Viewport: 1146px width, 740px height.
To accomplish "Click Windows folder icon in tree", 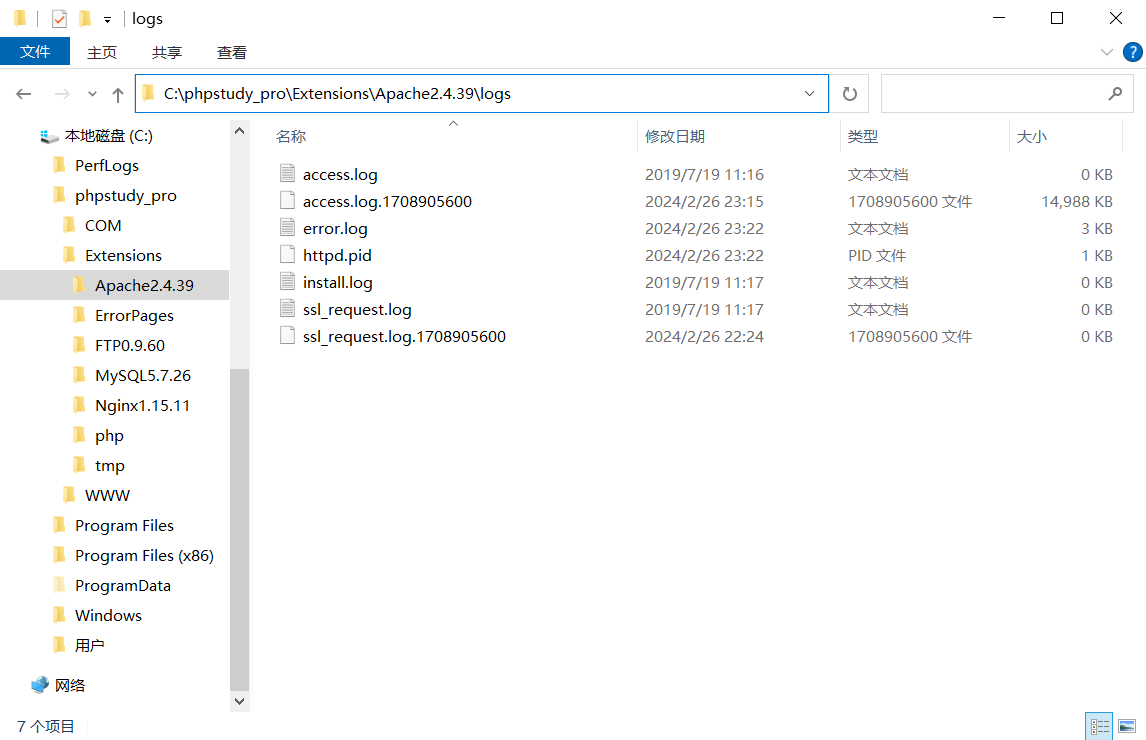I will click(x=59, y=614).
